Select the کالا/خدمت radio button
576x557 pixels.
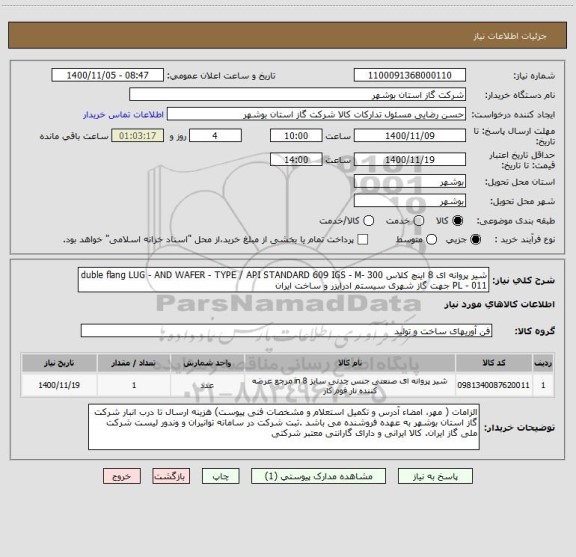[x=368, y=221]
